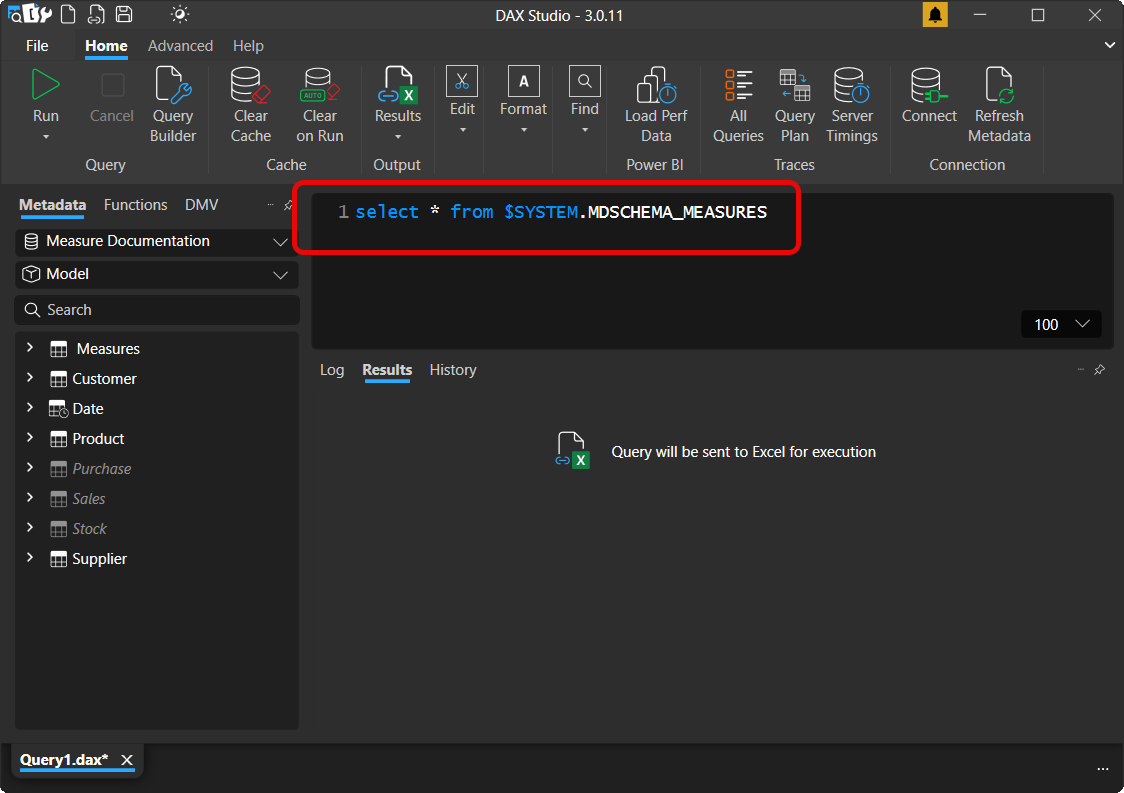
Task: Select the Supplier table in metadata tree
Action: click(100, 559)
